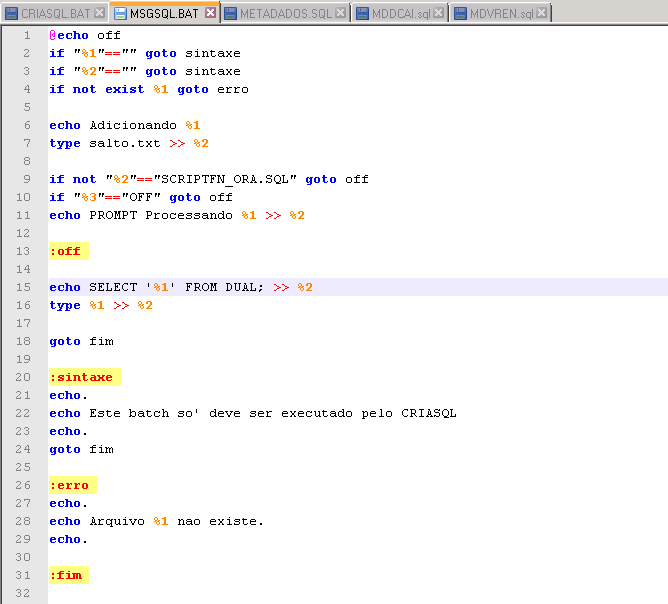Click 'Este batch so' deve ser executado' text
668x604 pixels.
click(221, 413)
